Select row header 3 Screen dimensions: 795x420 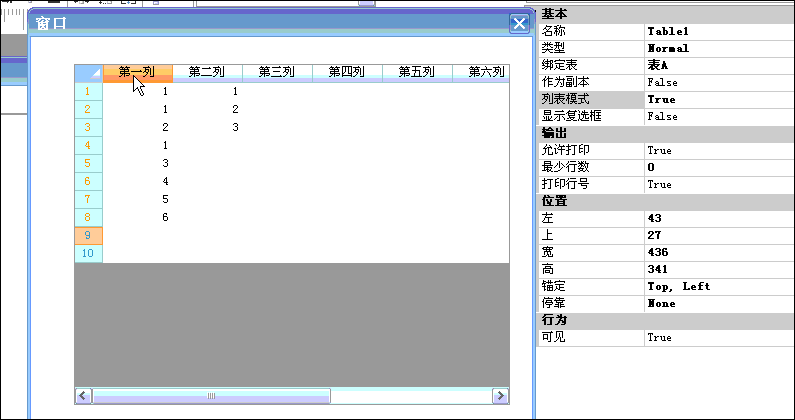pos(89,127)
